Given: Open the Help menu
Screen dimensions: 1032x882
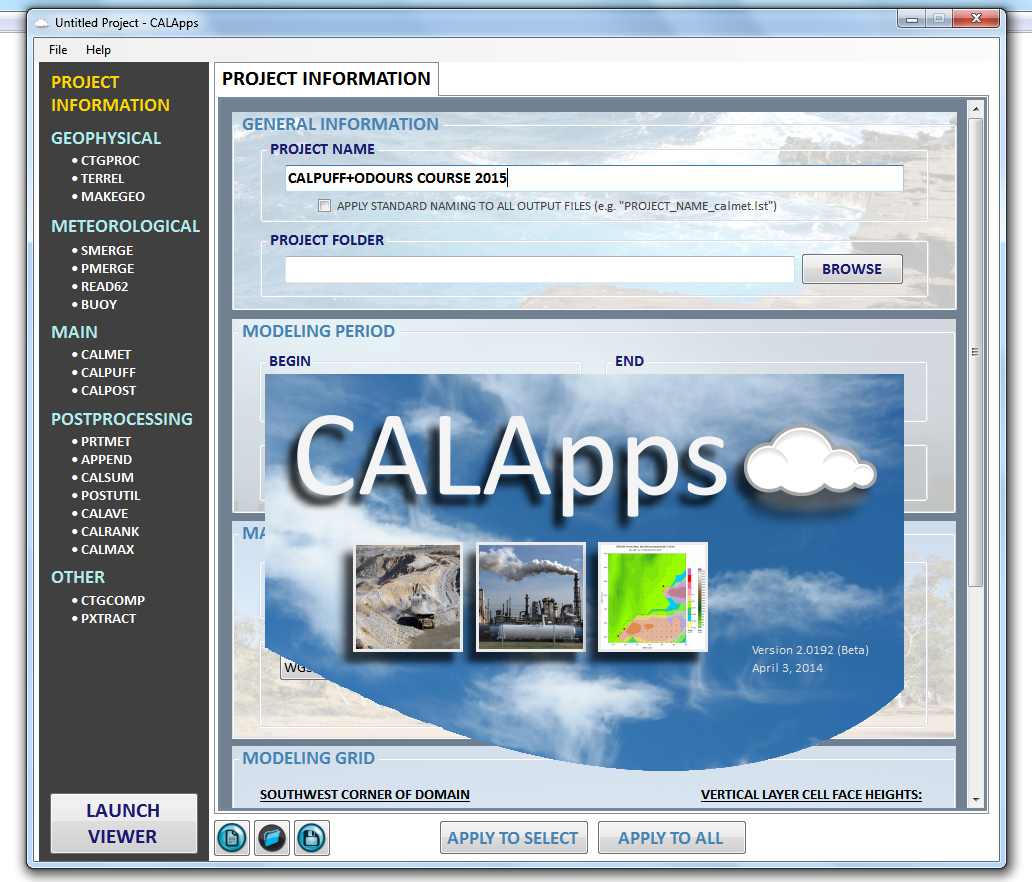Looking at the screenshot, I should [98, 50].
